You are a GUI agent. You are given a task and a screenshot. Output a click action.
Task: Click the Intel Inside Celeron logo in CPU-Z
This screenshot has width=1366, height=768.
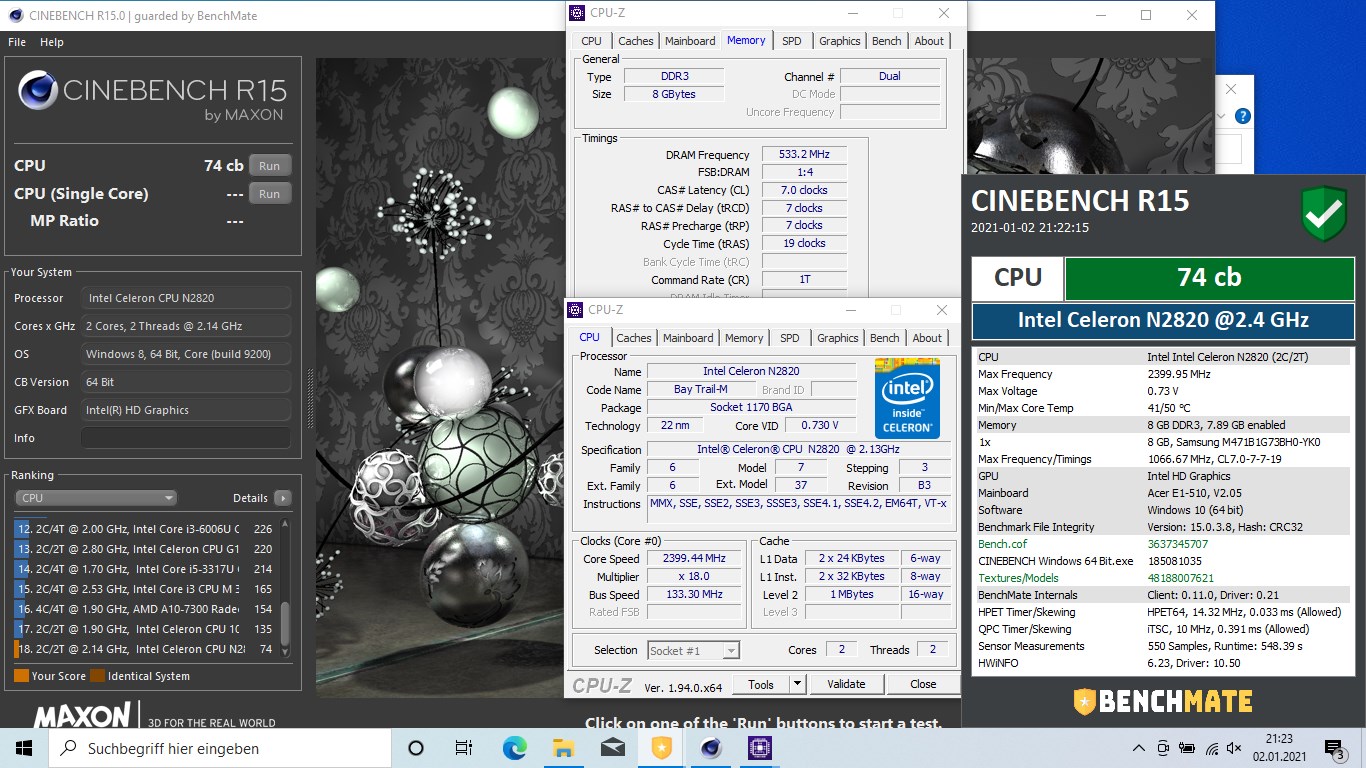908,397
